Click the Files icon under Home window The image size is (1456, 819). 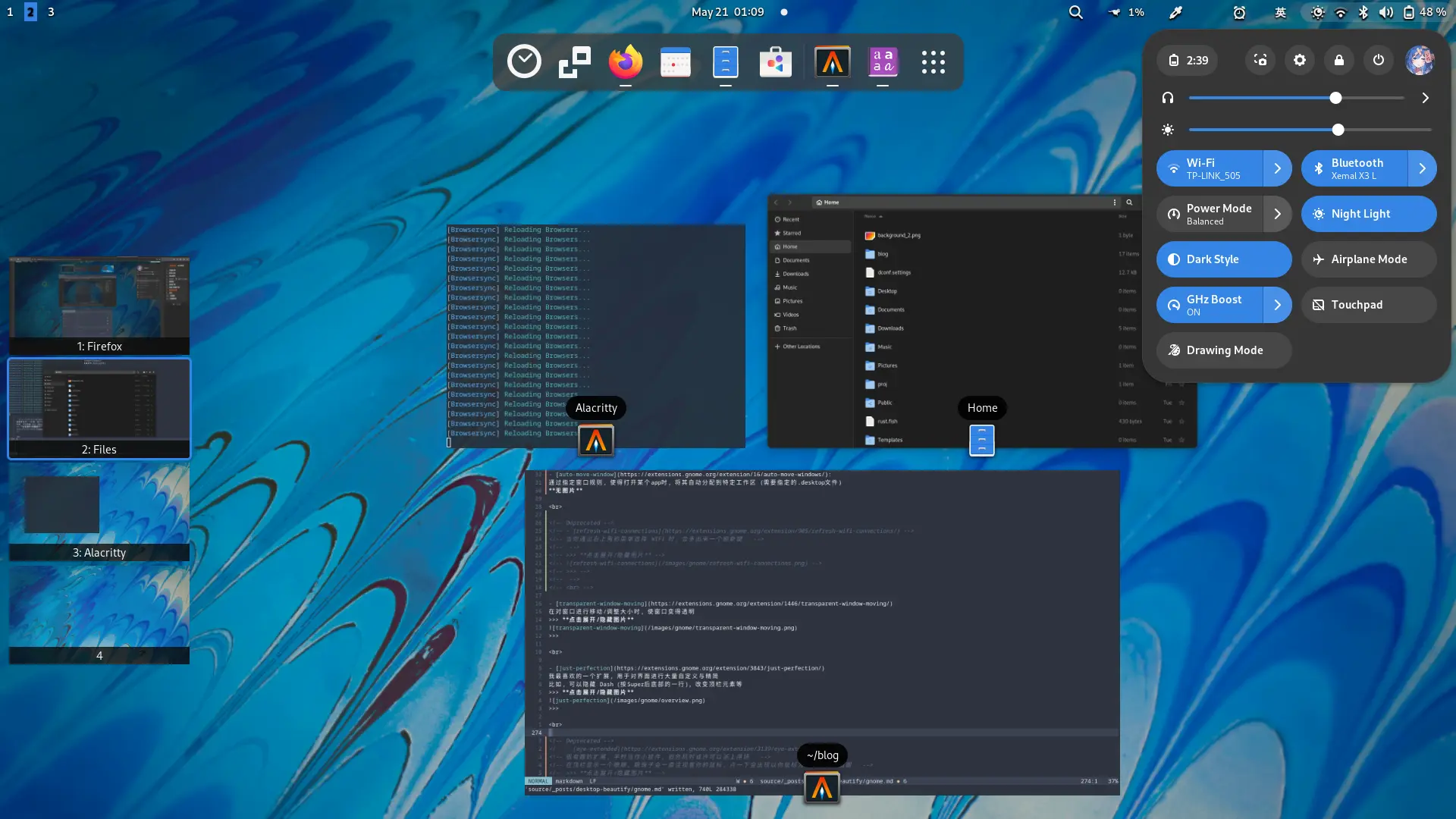(x=982, y=441)
